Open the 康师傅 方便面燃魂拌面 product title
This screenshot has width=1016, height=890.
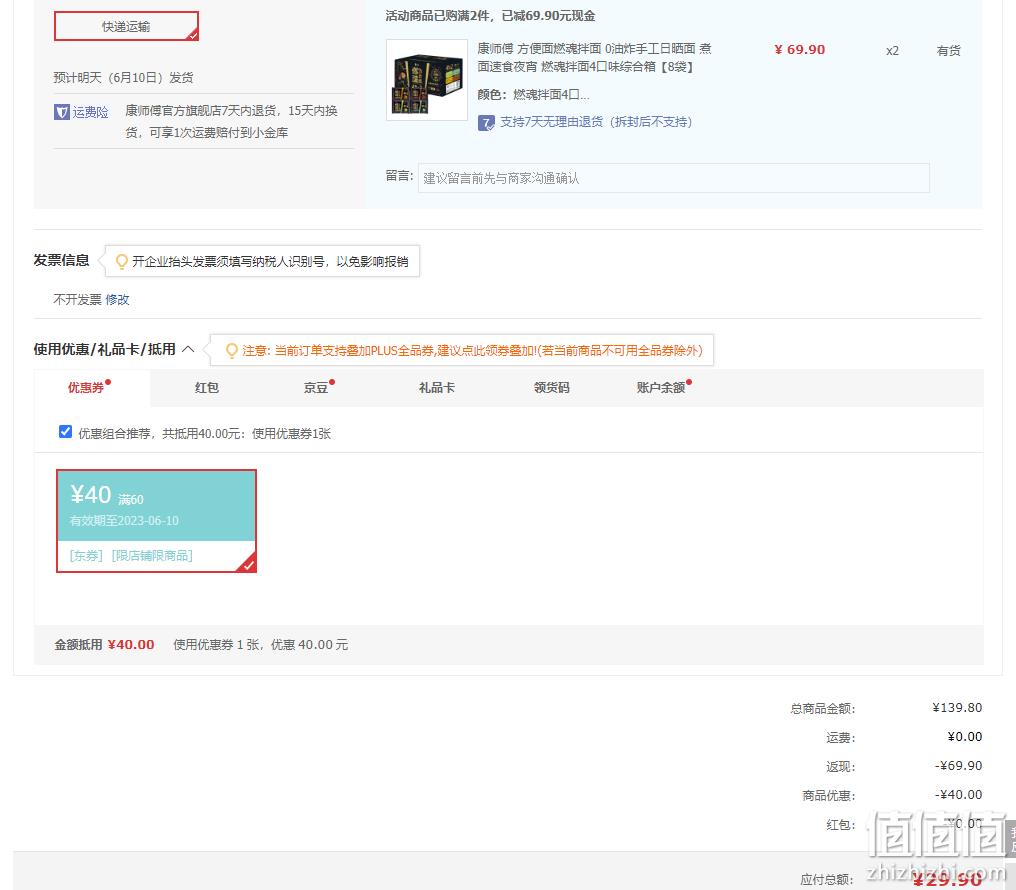[594, 58]
